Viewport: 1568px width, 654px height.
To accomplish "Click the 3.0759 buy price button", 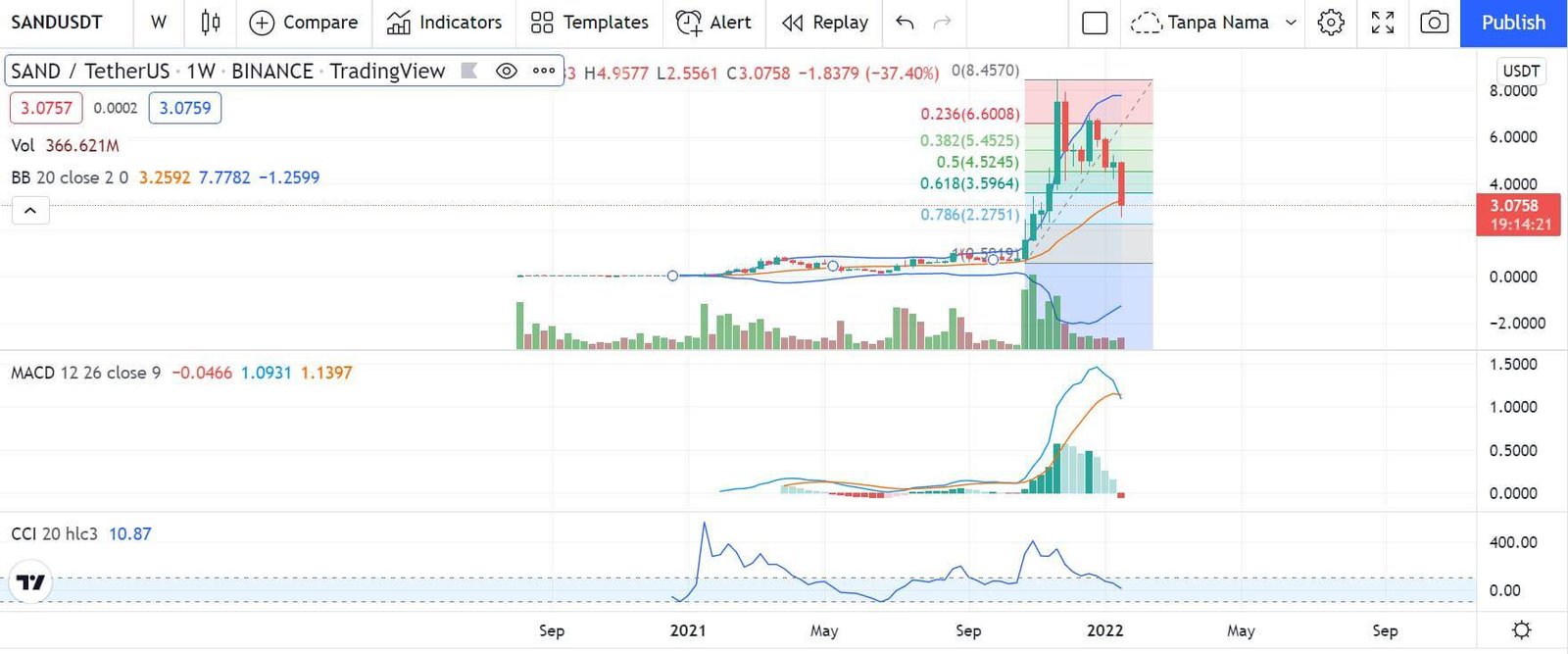I will click(x=185, y=108).
